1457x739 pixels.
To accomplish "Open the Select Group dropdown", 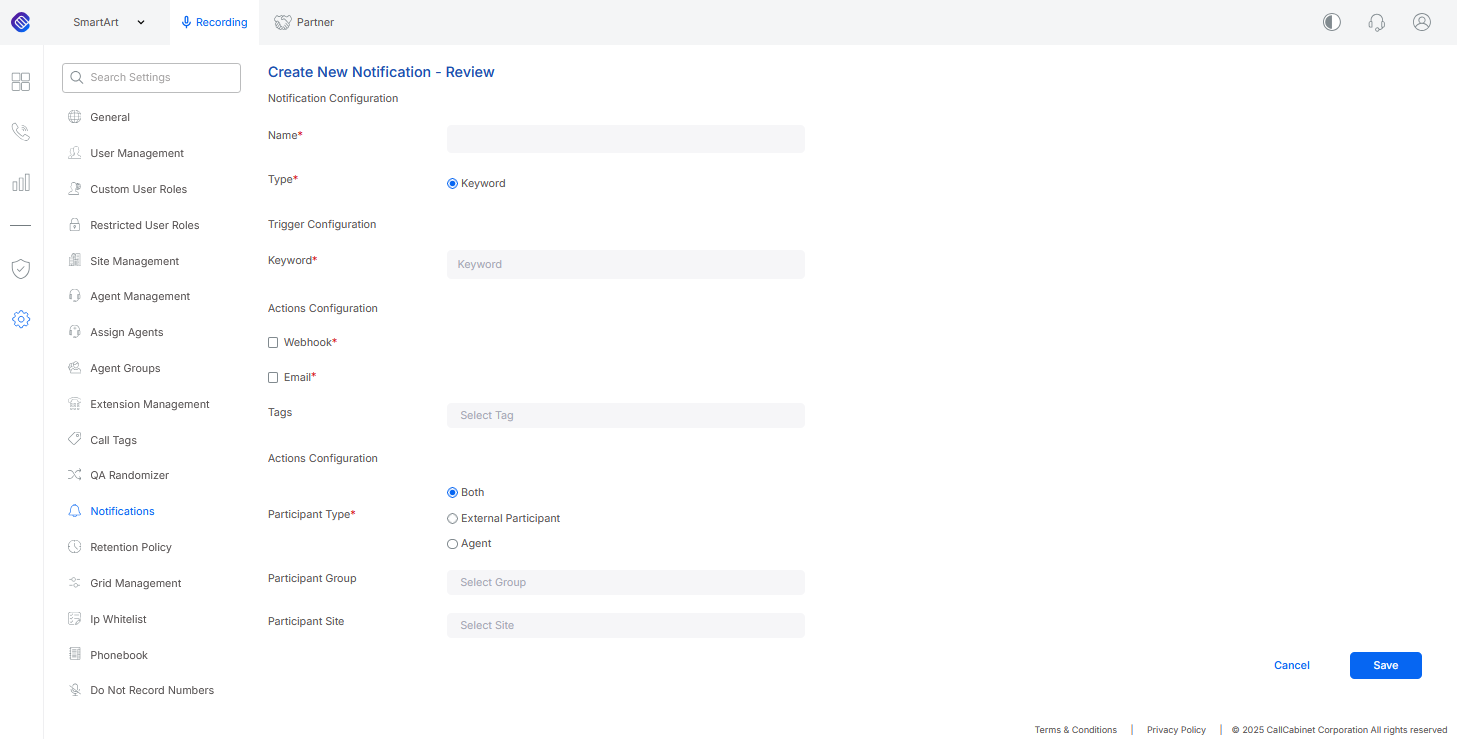I will (626, 582).
